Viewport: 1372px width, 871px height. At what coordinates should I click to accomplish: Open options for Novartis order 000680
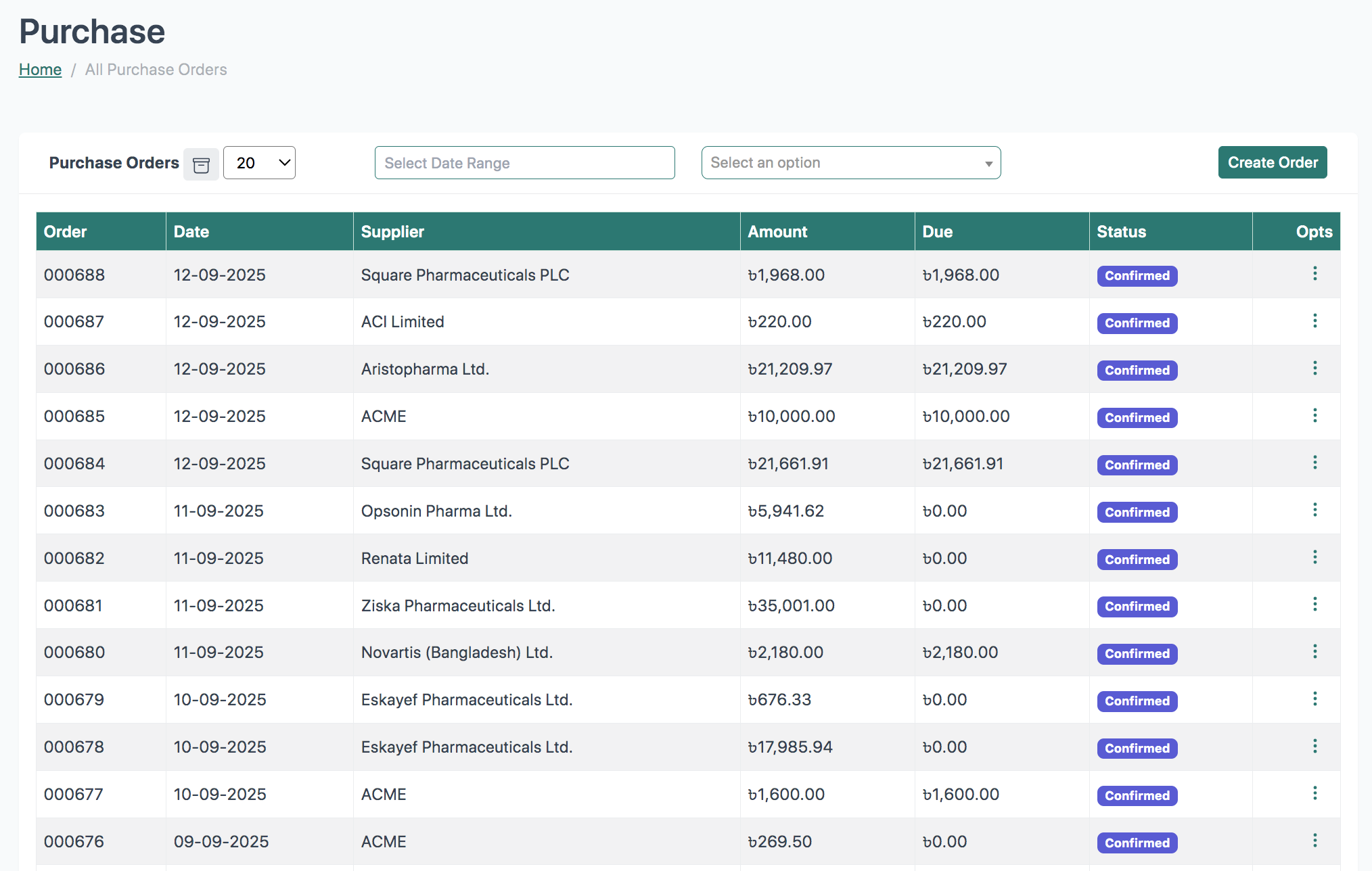coord(1314,652)
